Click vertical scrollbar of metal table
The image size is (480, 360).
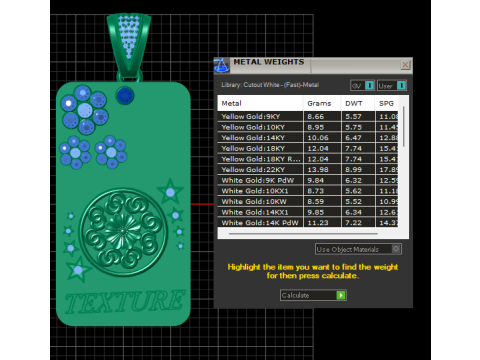pos(404,127)
